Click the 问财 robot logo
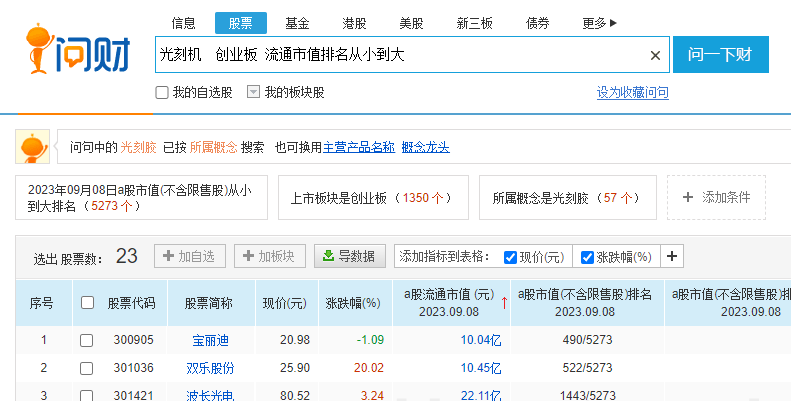Image resolution: width=791 pixels, height=401 pixels. point(78,49)
